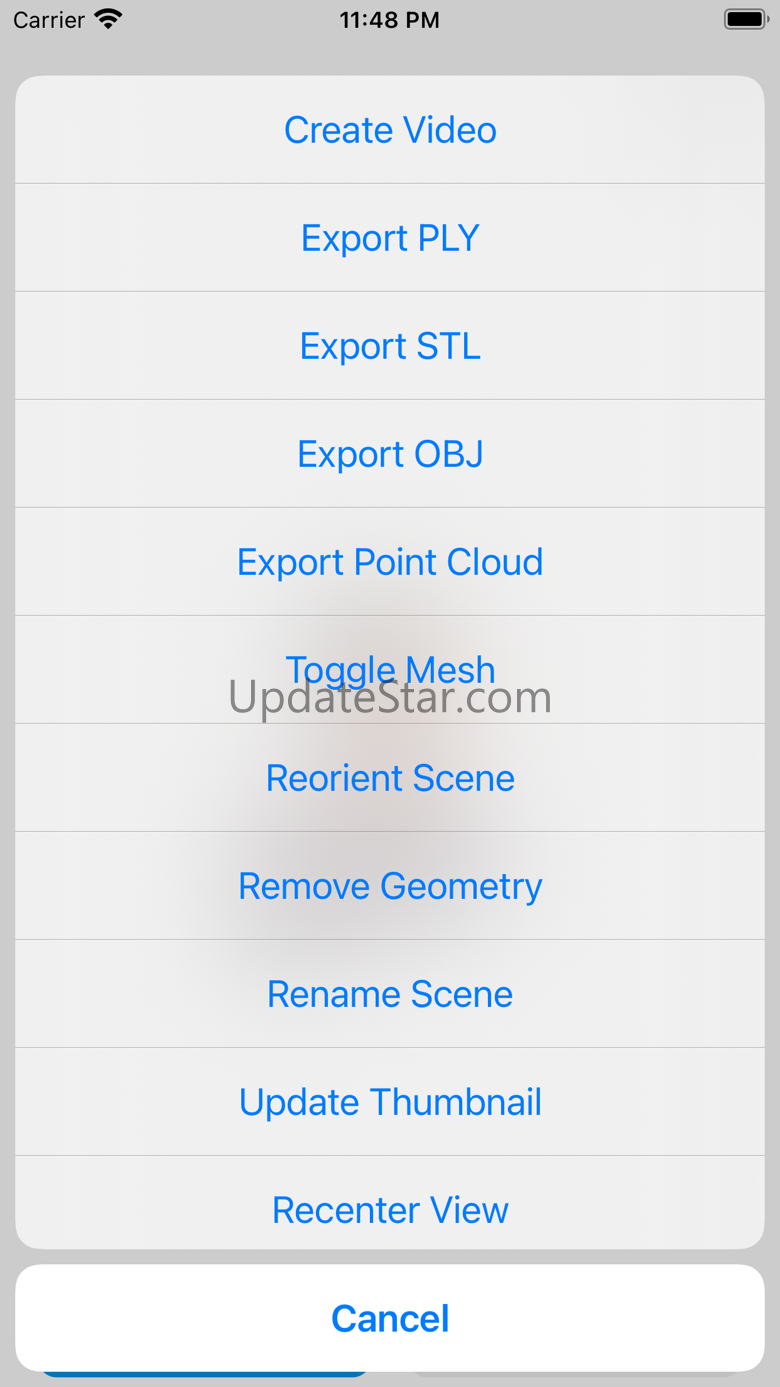
Task: Tap the Carrier label in status bar
Action: click(49, 20)
